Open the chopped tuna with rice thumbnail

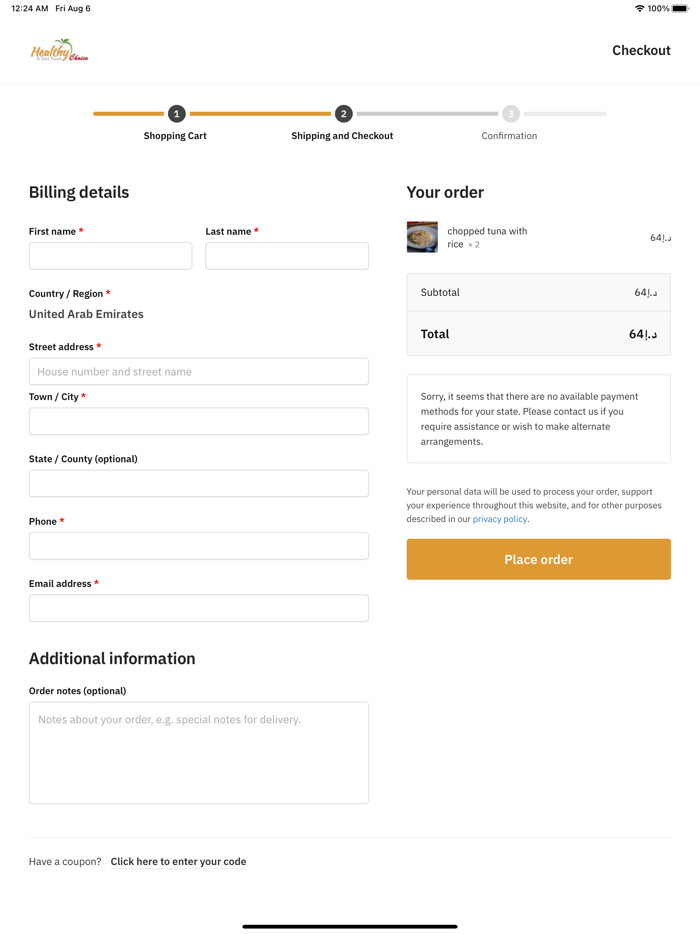coord(422,237)
